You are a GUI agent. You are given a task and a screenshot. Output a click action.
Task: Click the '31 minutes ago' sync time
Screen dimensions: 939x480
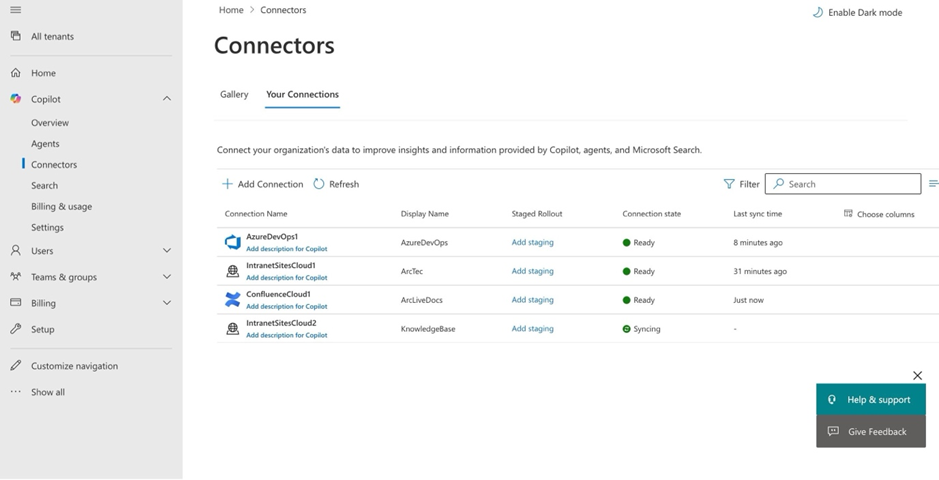click(x=760, y=271)
